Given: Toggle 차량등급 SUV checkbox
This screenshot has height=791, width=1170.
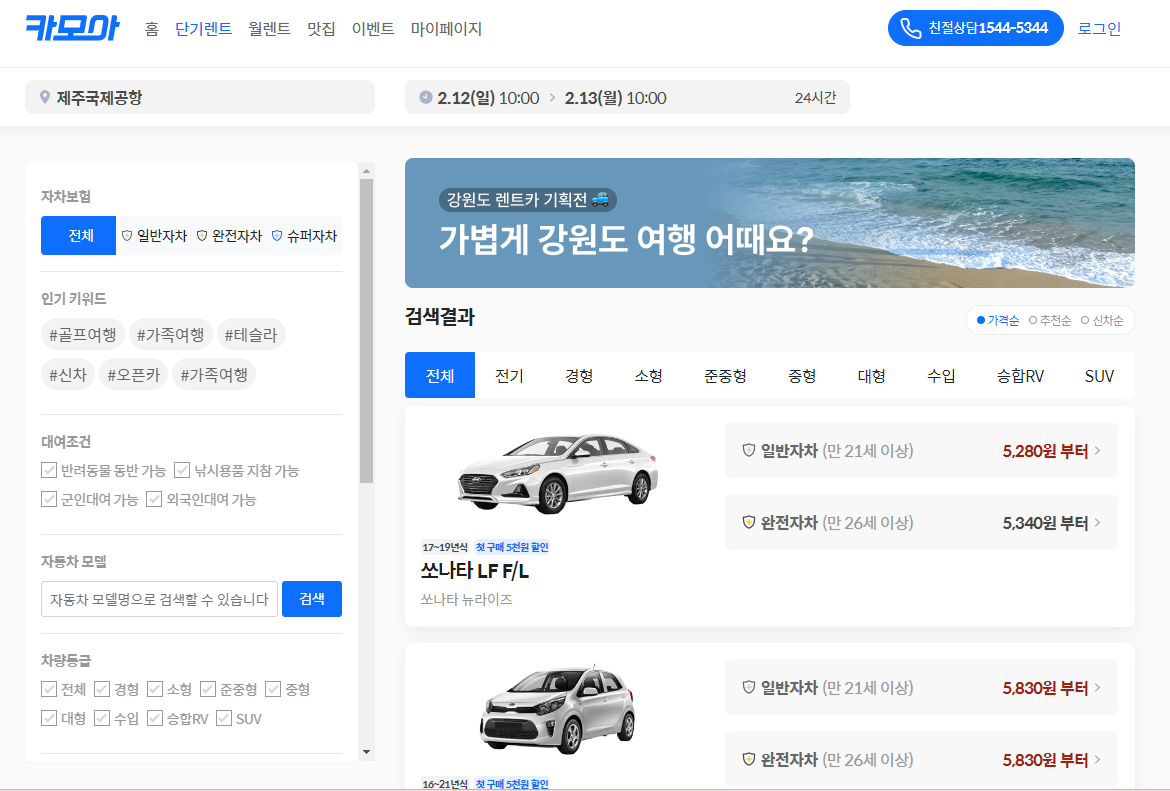Looking at the screenshot, I should click(x=224, y=718).
